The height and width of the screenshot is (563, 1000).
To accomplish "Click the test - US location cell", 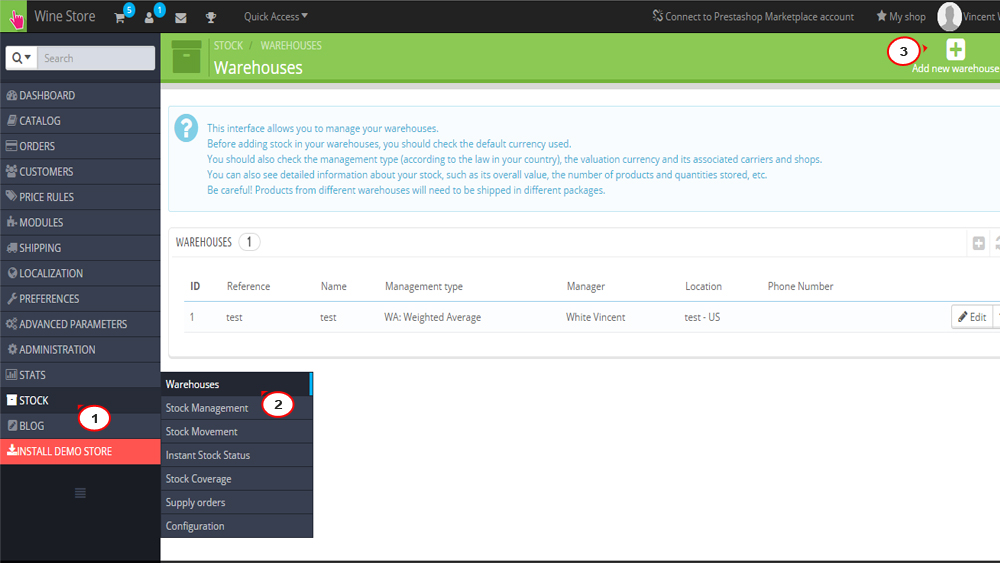I will click(x=702, y=317).
